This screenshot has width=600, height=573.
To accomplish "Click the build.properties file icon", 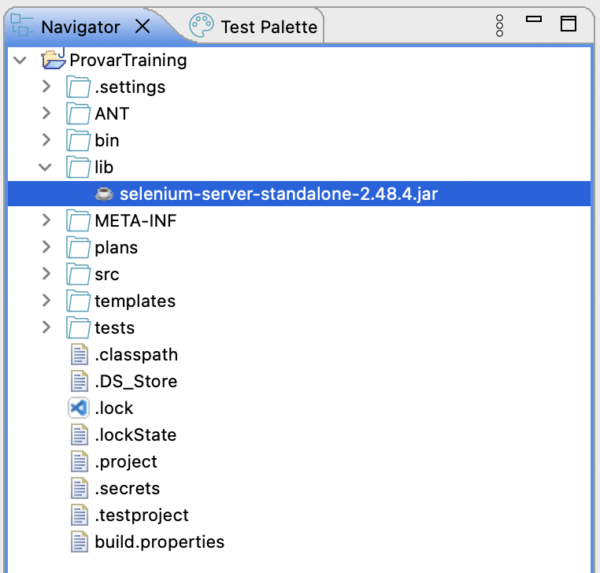I will coord(79,542).
